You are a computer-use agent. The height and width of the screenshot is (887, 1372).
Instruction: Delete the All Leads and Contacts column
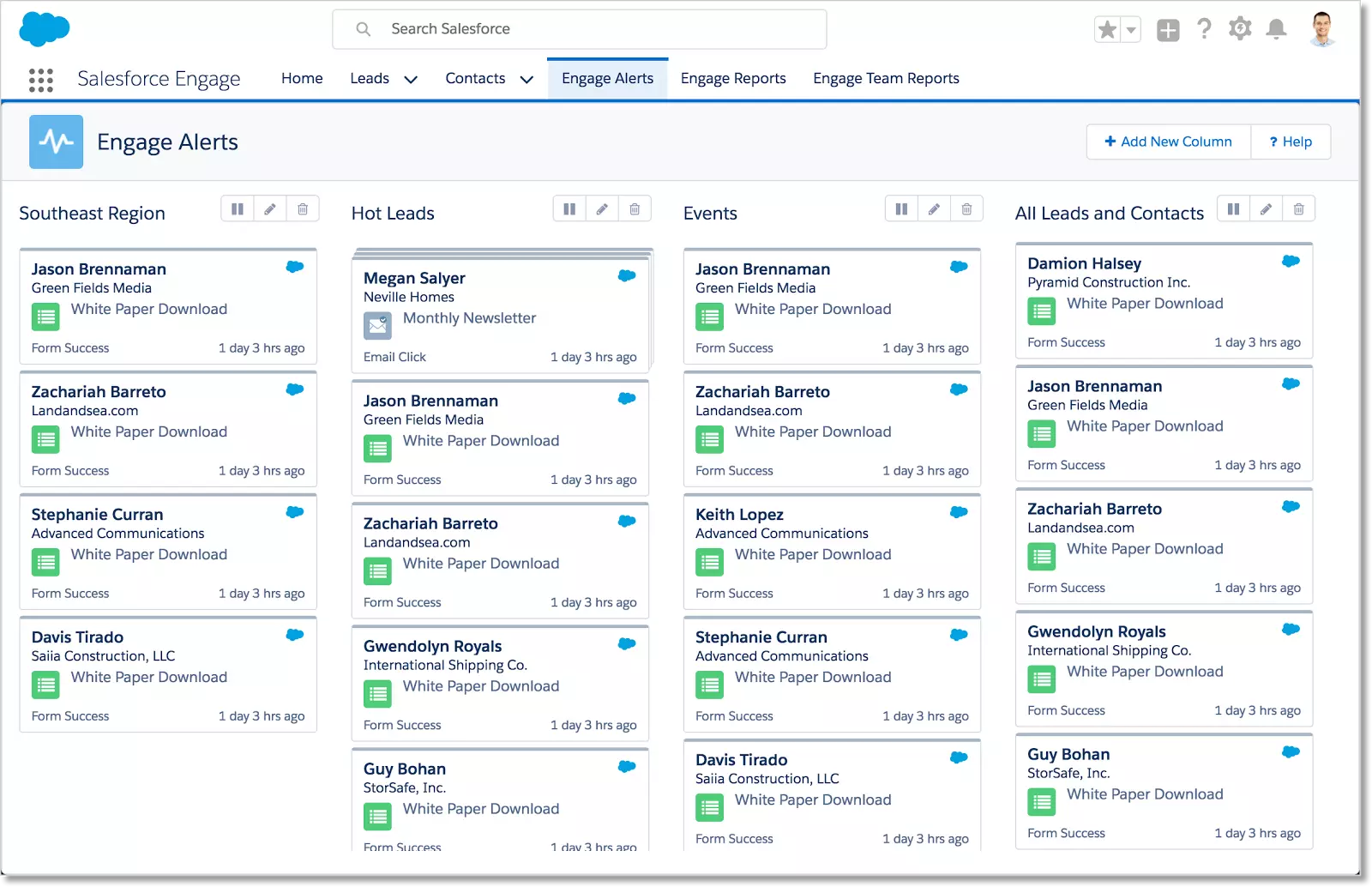1298,209
